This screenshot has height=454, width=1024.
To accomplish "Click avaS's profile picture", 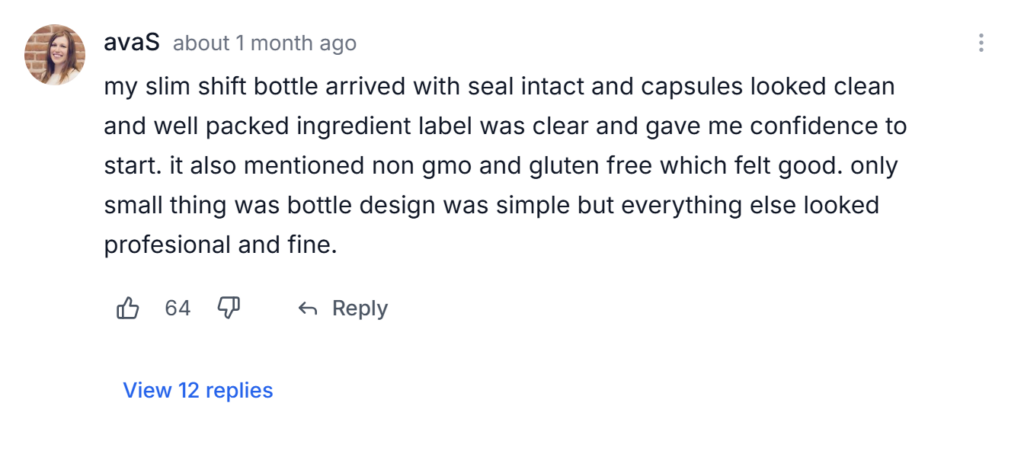I will 54,55.
